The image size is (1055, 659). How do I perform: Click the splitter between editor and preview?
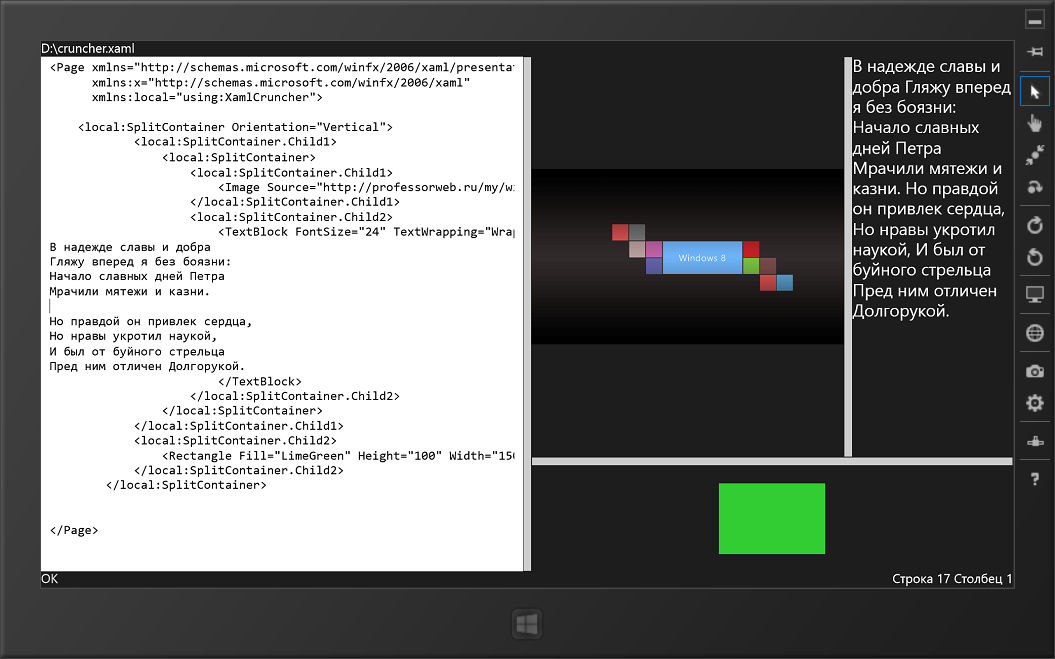pyautogui.click(x=528, y=314)
